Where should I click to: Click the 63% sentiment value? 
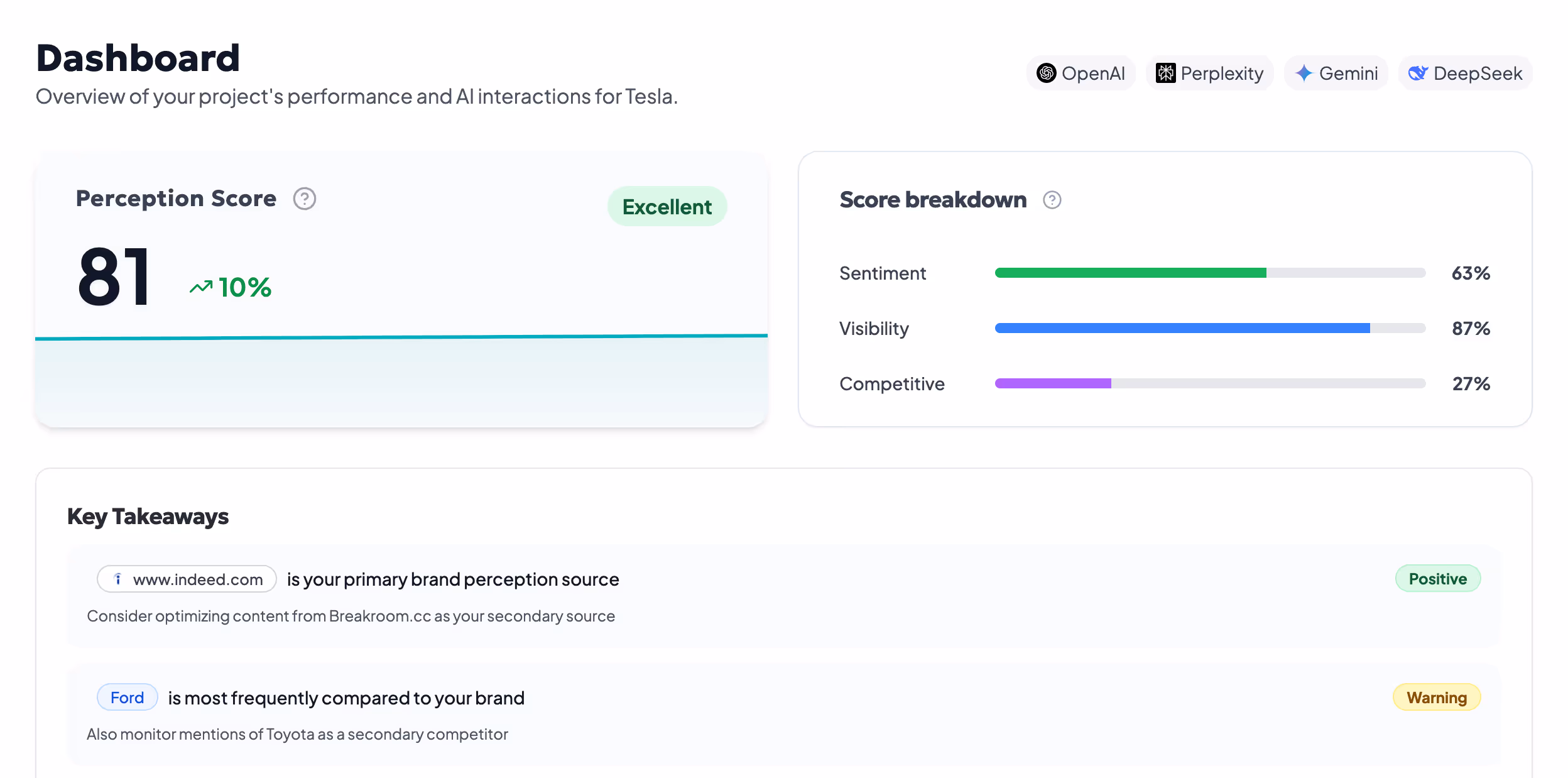[x=1471, y=273]
